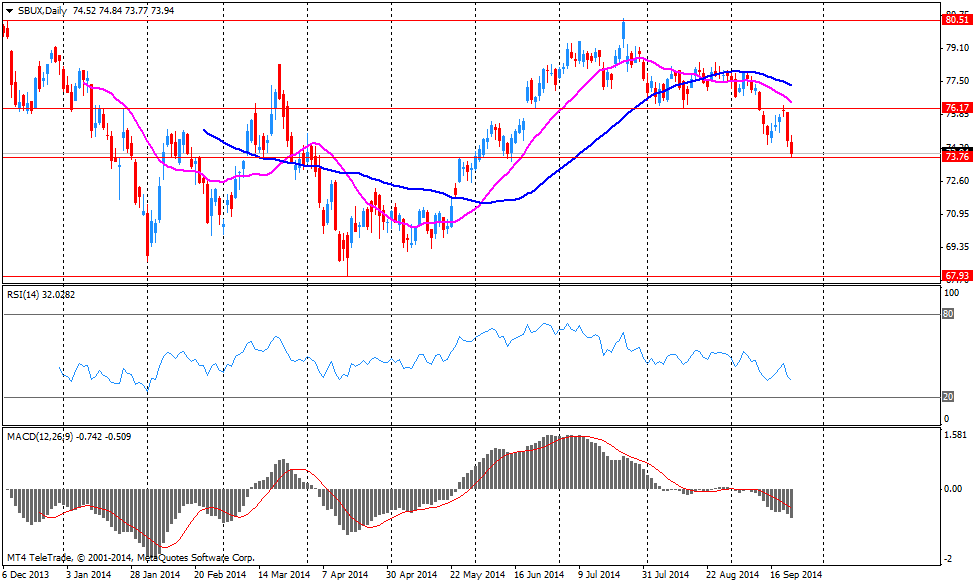The height and width of the screenshot is (583, 980).
Task: Click the 79.10 price axis value
Action: (x=956, y=47)
